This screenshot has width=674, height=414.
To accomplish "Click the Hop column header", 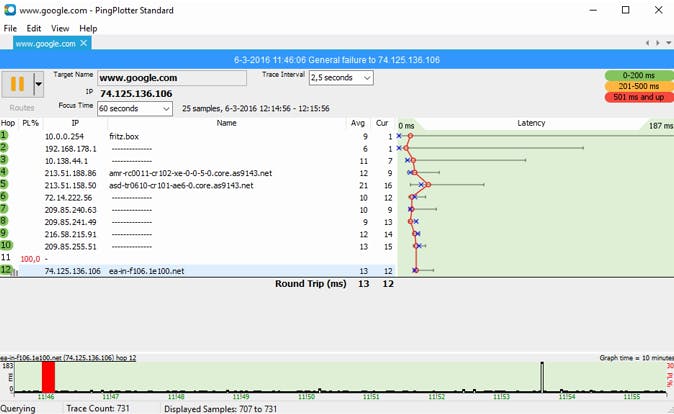I will (8, 123).
